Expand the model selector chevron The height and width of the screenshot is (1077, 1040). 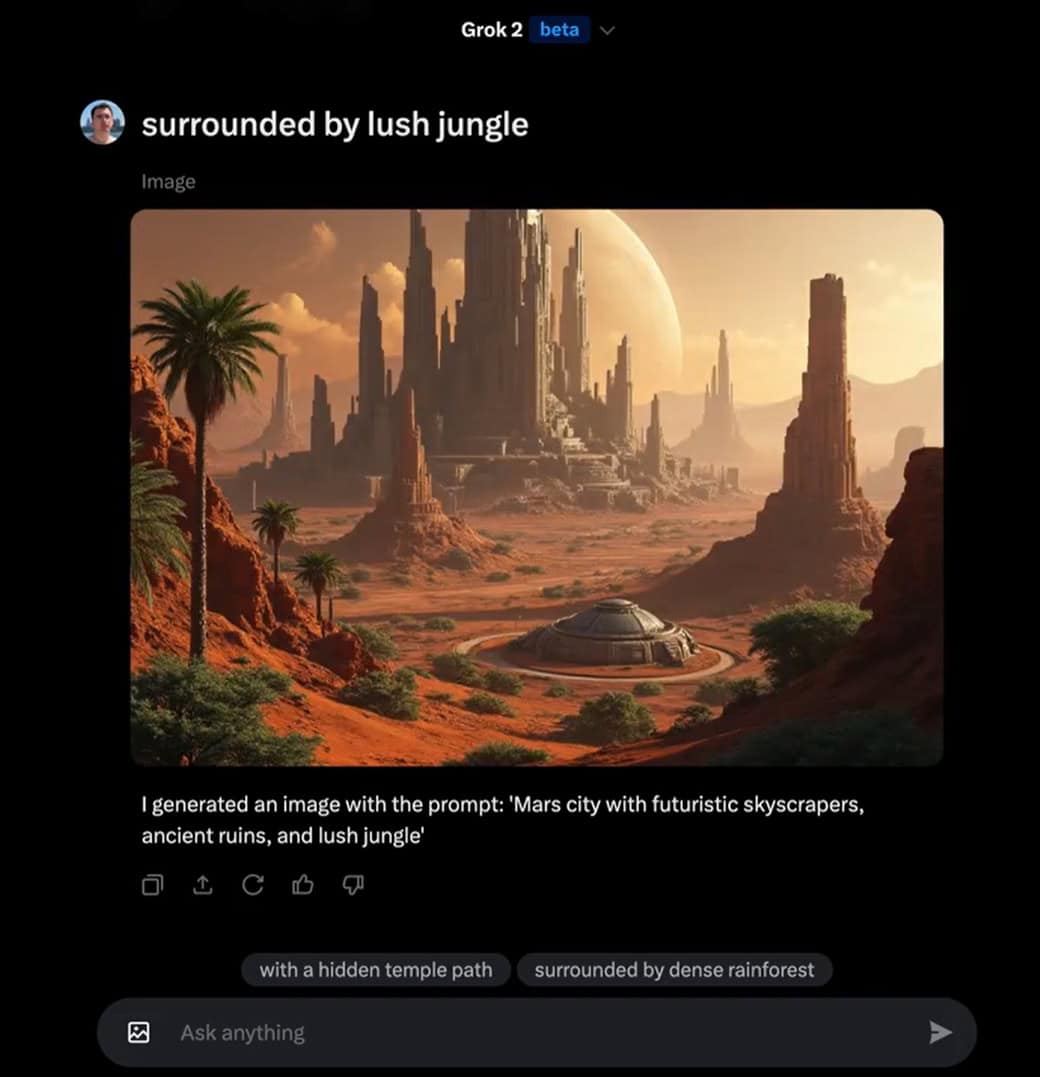(x=607, y=30)
